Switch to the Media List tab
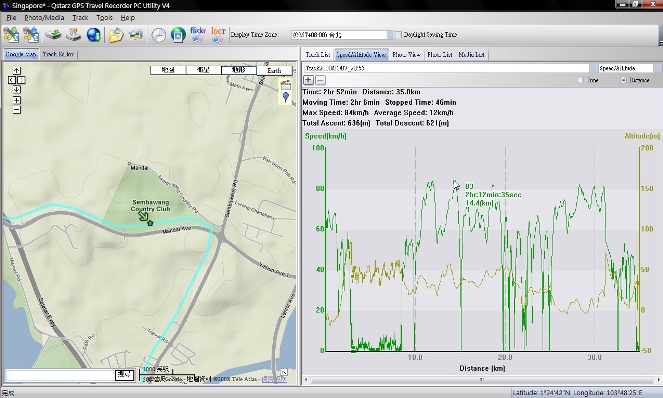The height and width of the screenshot is (398, 663). click(x=471, y=55)
